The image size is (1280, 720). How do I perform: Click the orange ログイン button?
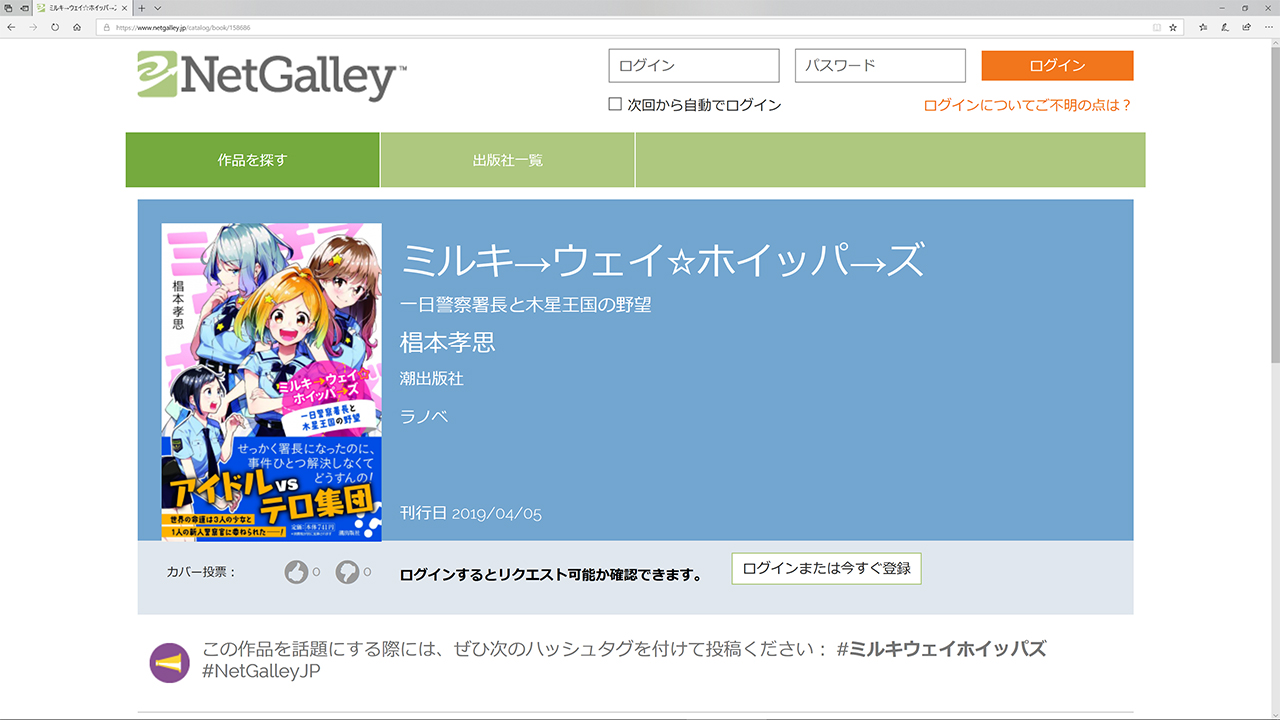(x=1057, y=66)
